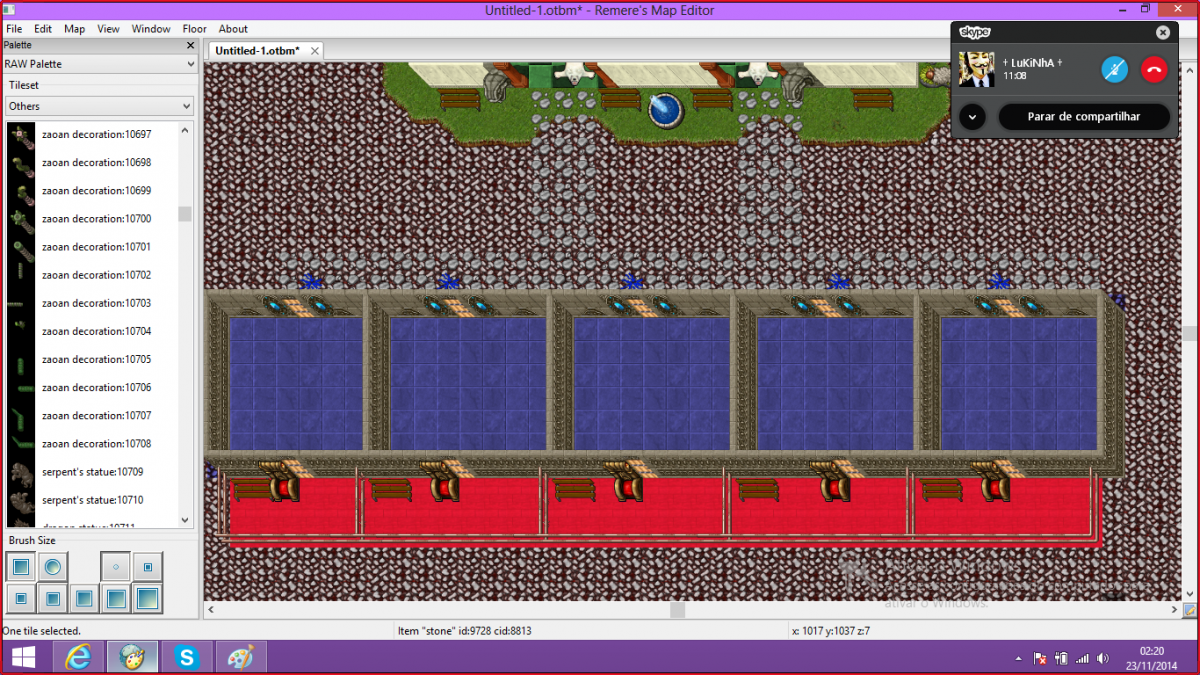Open Paint from the taskbar
This screenshot has width=1200, height=675.
point(240,658)
